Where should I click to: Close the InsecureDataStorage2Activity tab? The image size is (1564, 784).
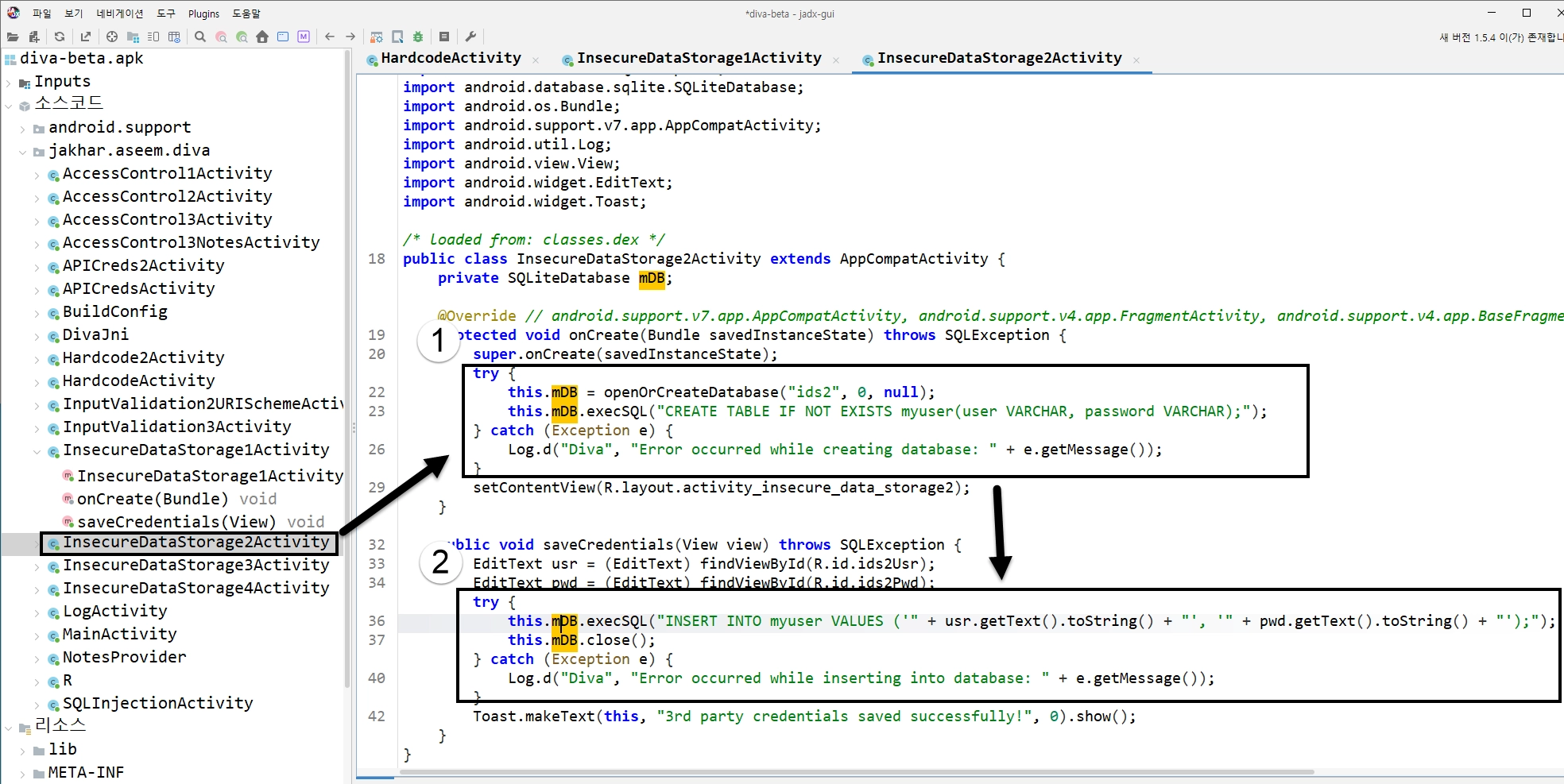pyautogui.click(x=1136, y=60)
